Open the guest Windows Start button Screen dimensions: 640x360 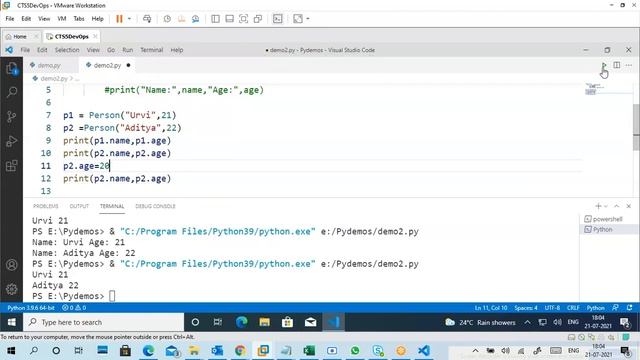pos(11,322)
